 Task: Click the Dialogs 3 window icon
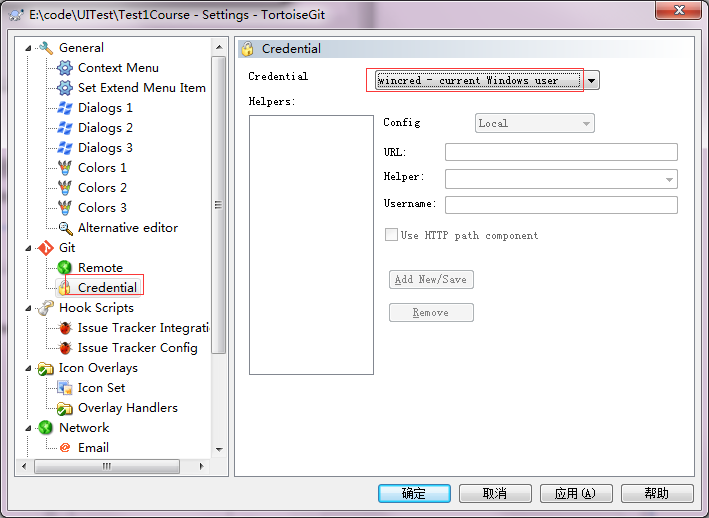[x=65, y=148]
